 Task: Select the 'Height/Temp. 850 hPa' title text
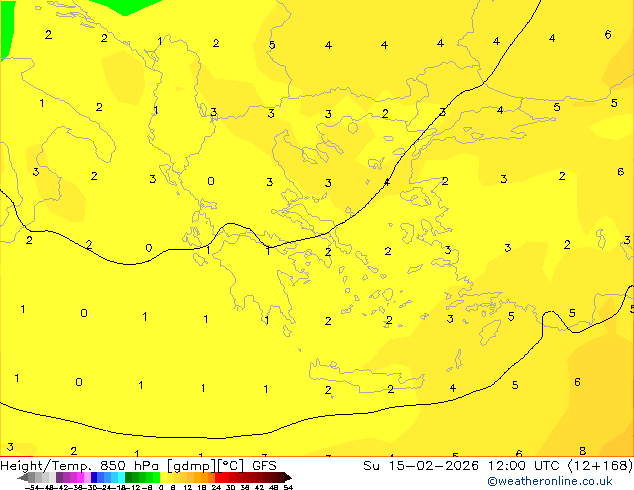81,466
